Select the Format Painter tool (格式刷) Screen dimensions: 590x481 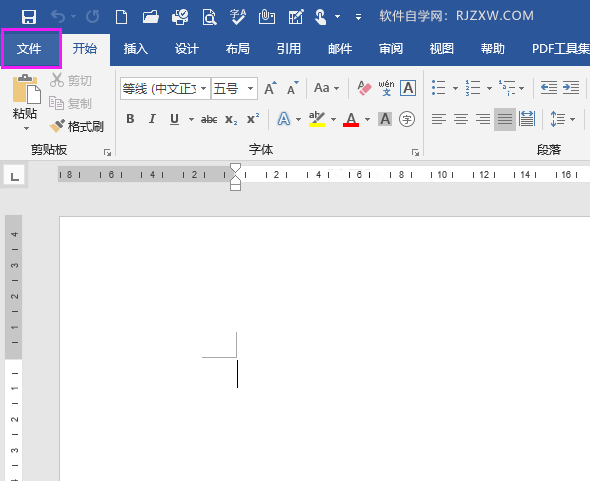coord(76,126)
